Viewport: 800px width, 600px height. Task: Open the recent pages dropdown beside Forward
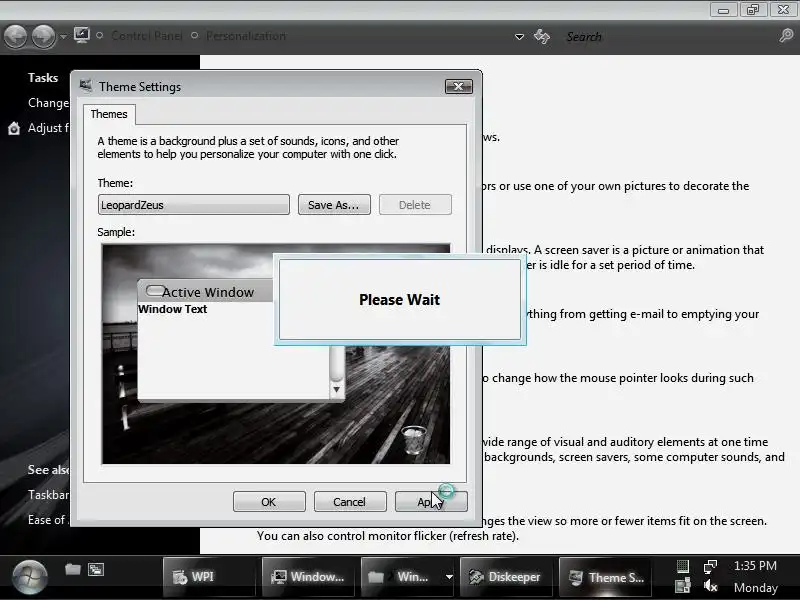point(63,37)
